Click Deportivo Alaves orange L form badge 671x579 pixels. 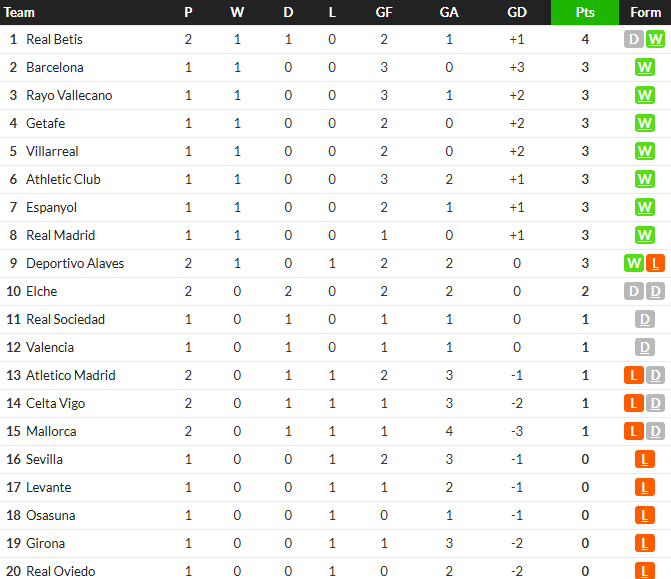[655, 263]
